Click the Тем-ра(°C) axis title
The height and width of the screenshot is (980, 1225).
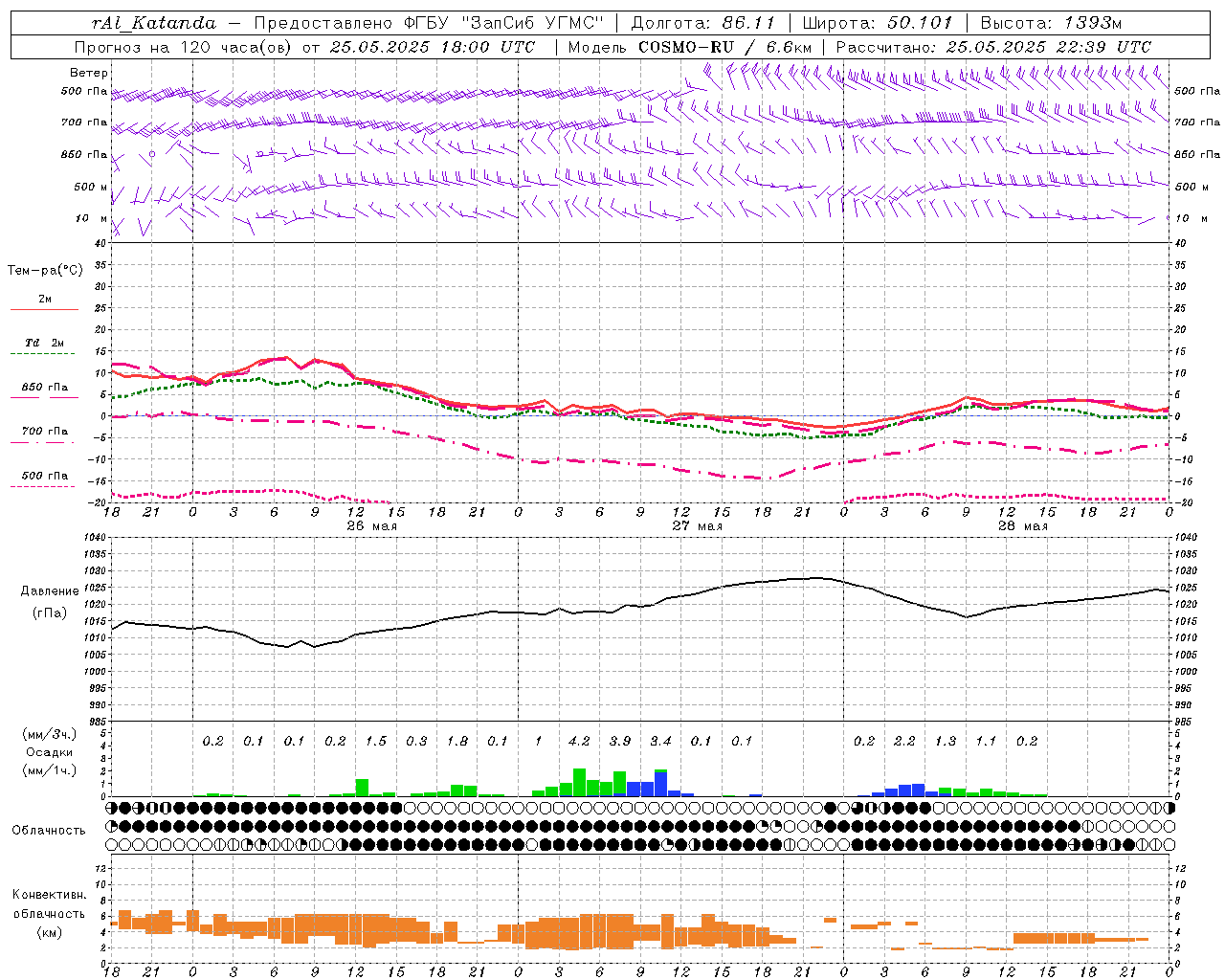45,271
